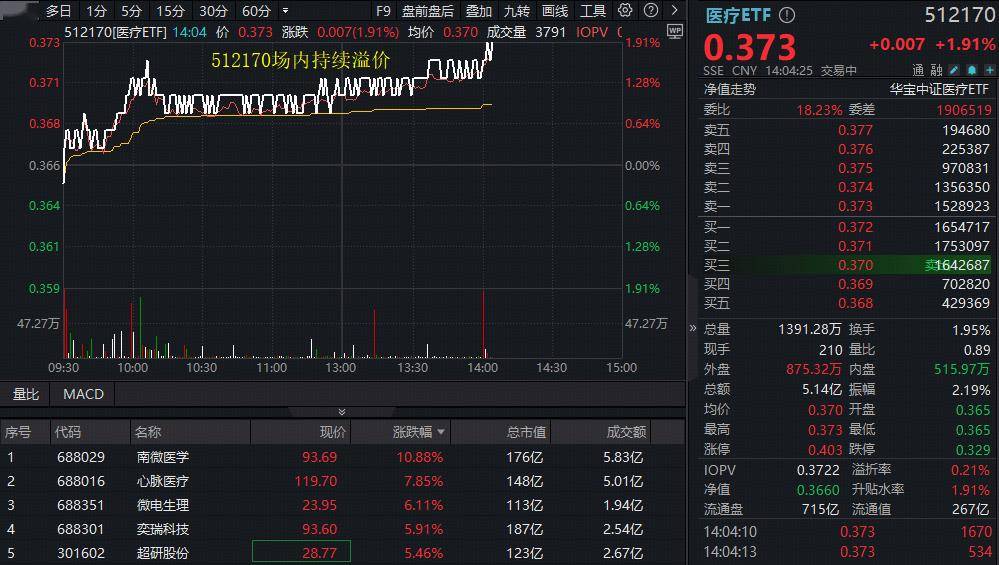The image size is (999, 565).
Task: Select the 微电生理 row
Action: pos(343,505)
